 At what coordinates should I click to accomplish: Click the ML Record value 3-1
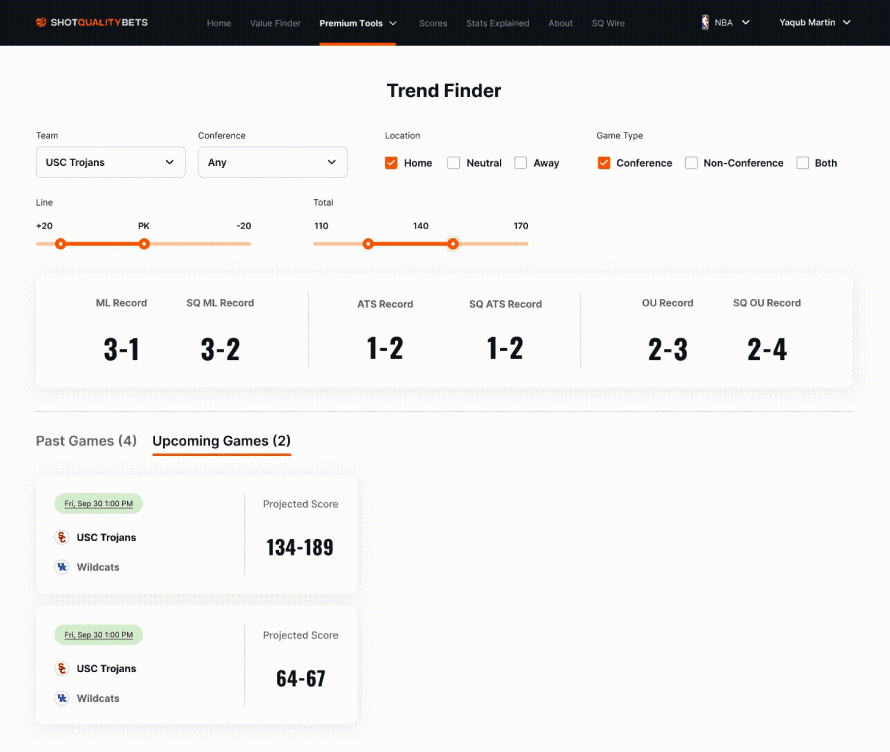(121, 349)
